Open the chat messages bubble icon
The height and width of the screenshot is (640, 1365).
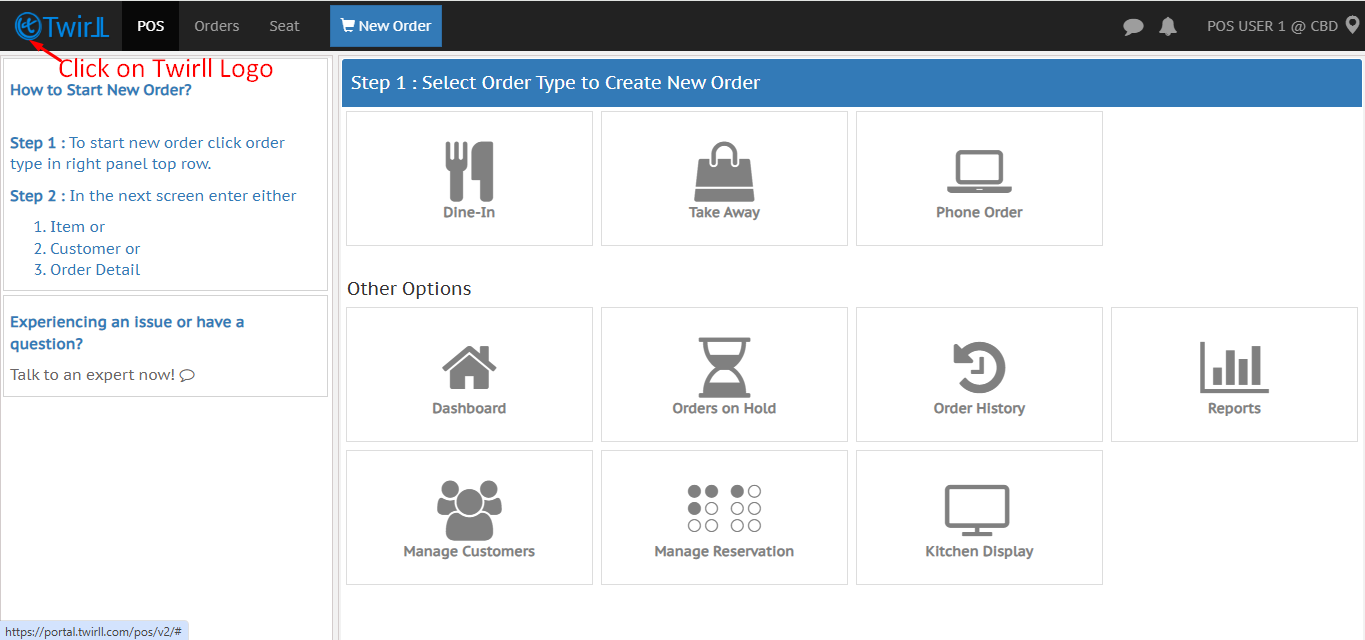pos(1133,27)
